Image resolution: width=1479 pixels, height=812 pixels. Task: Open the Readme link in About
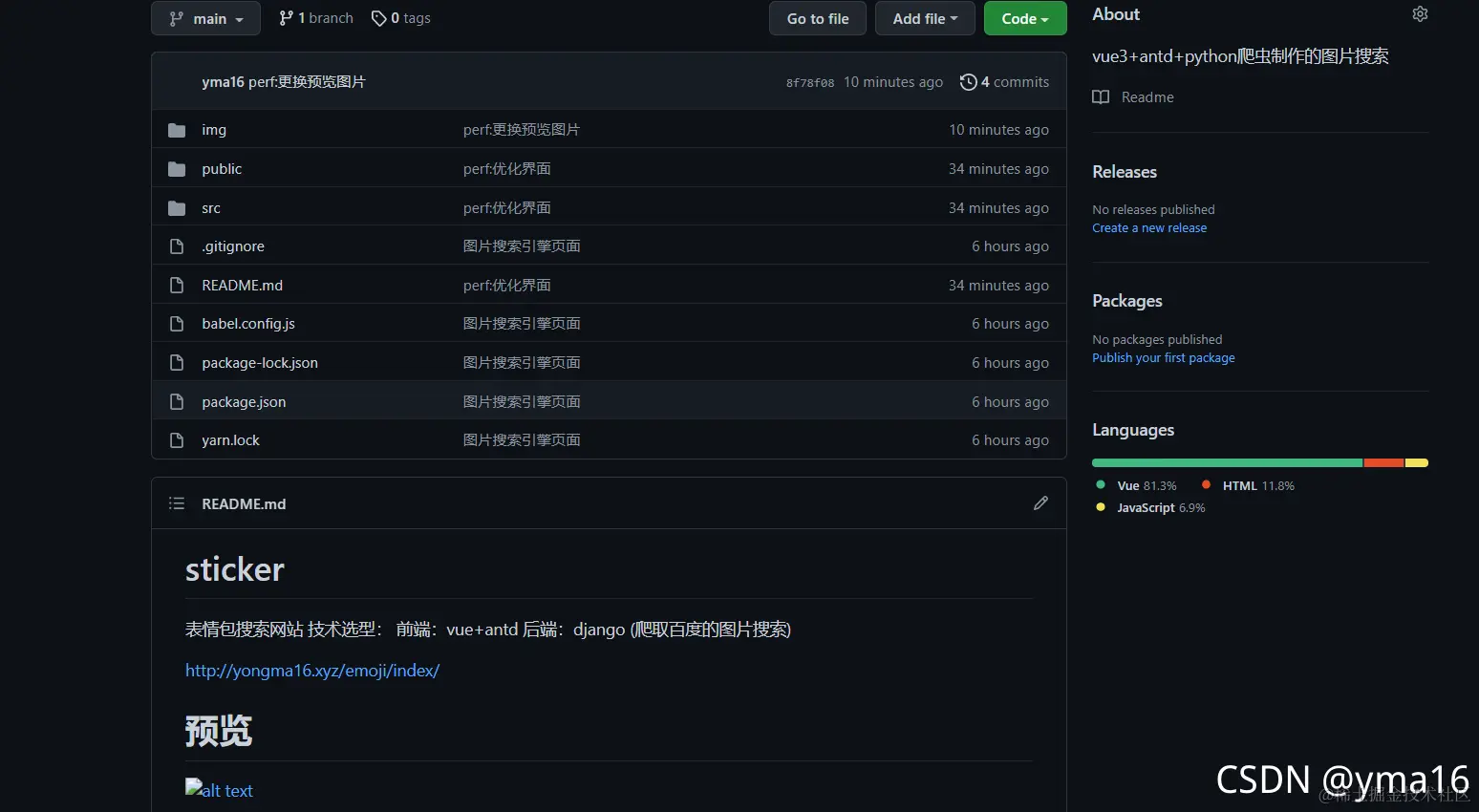pos(1147,97)
